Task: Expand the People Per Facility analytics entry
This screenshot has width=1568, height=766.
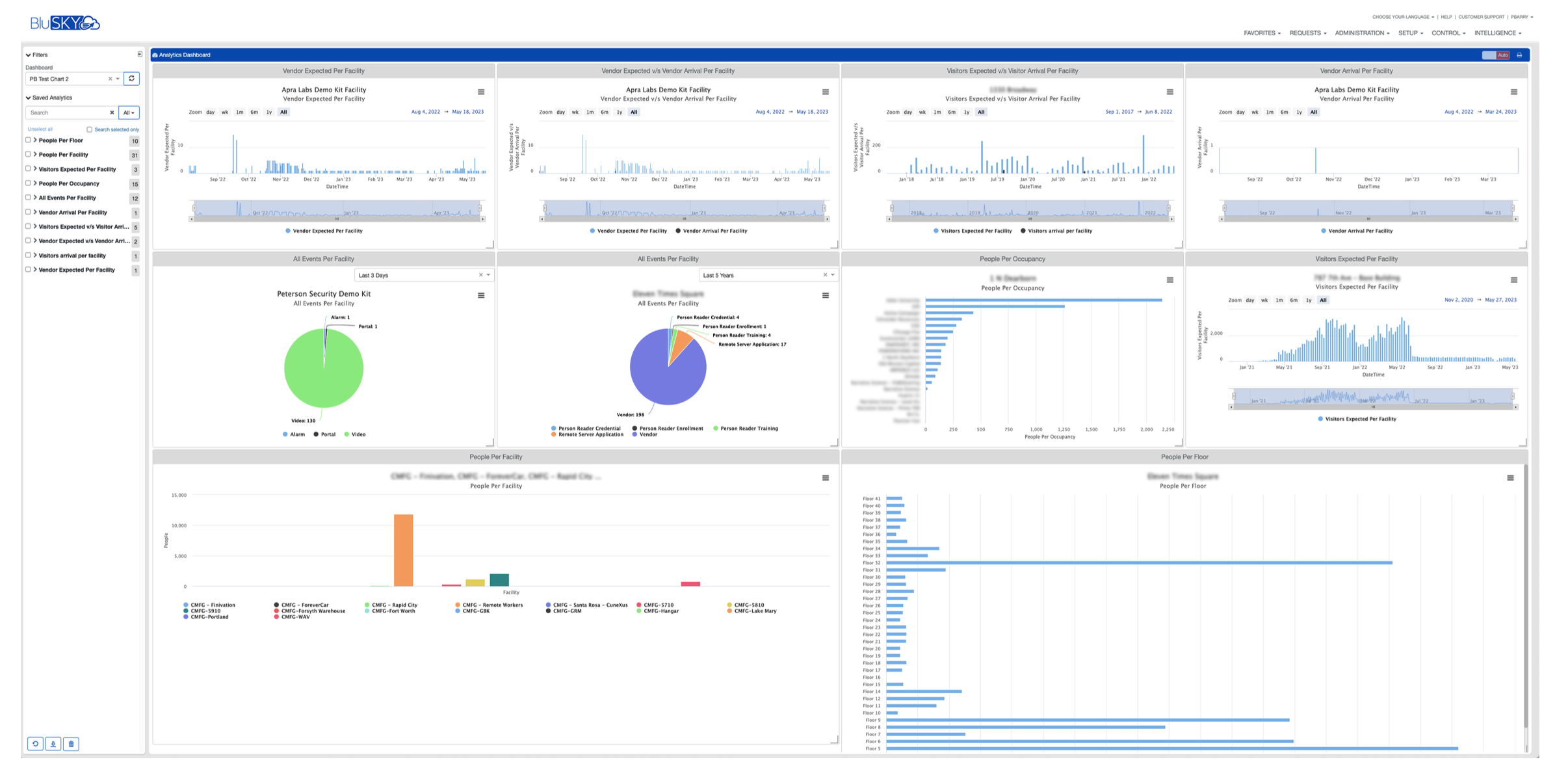Action: [34, 154]
